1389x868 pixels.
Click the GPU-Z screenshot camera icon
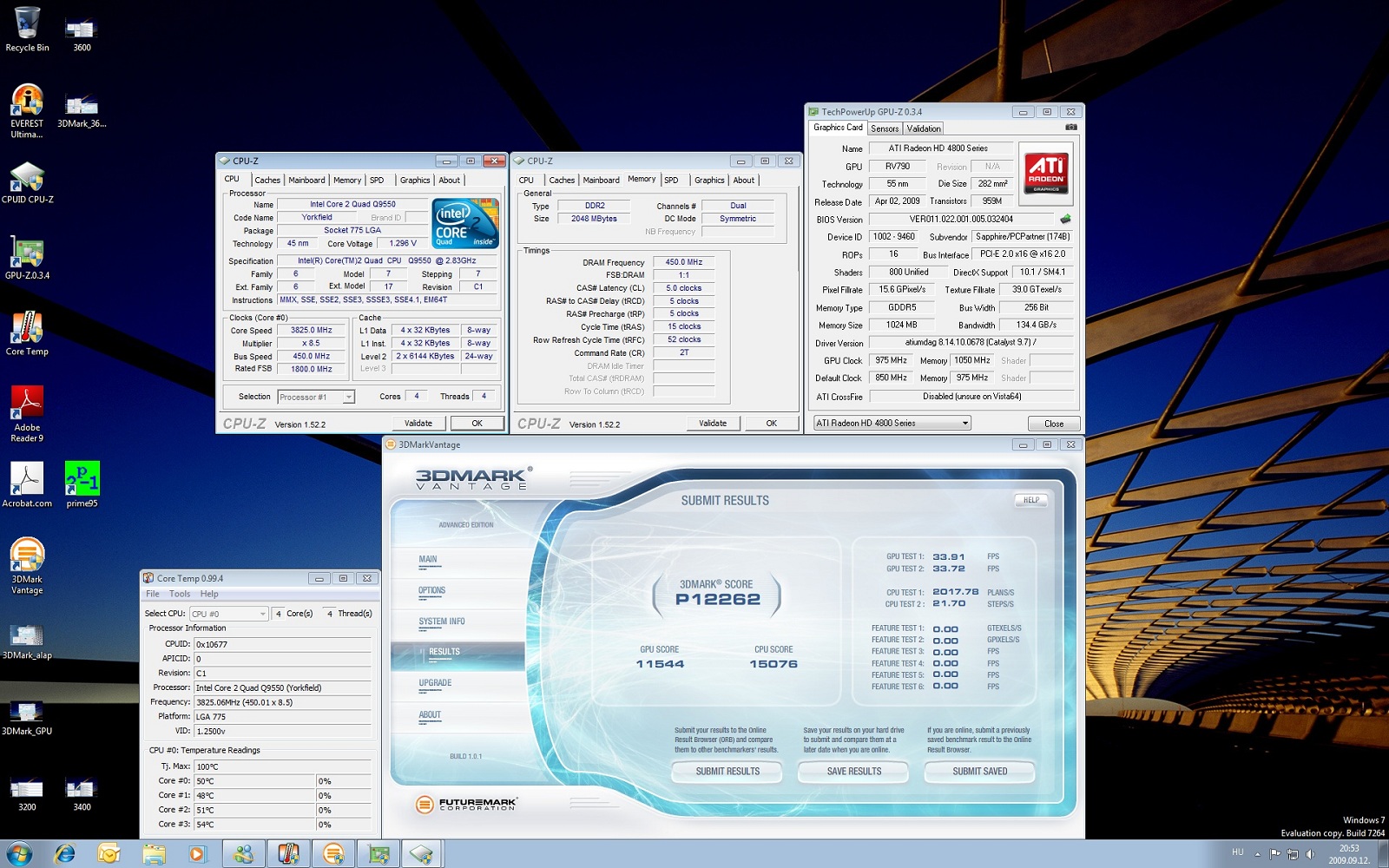tap(1070, 128)
